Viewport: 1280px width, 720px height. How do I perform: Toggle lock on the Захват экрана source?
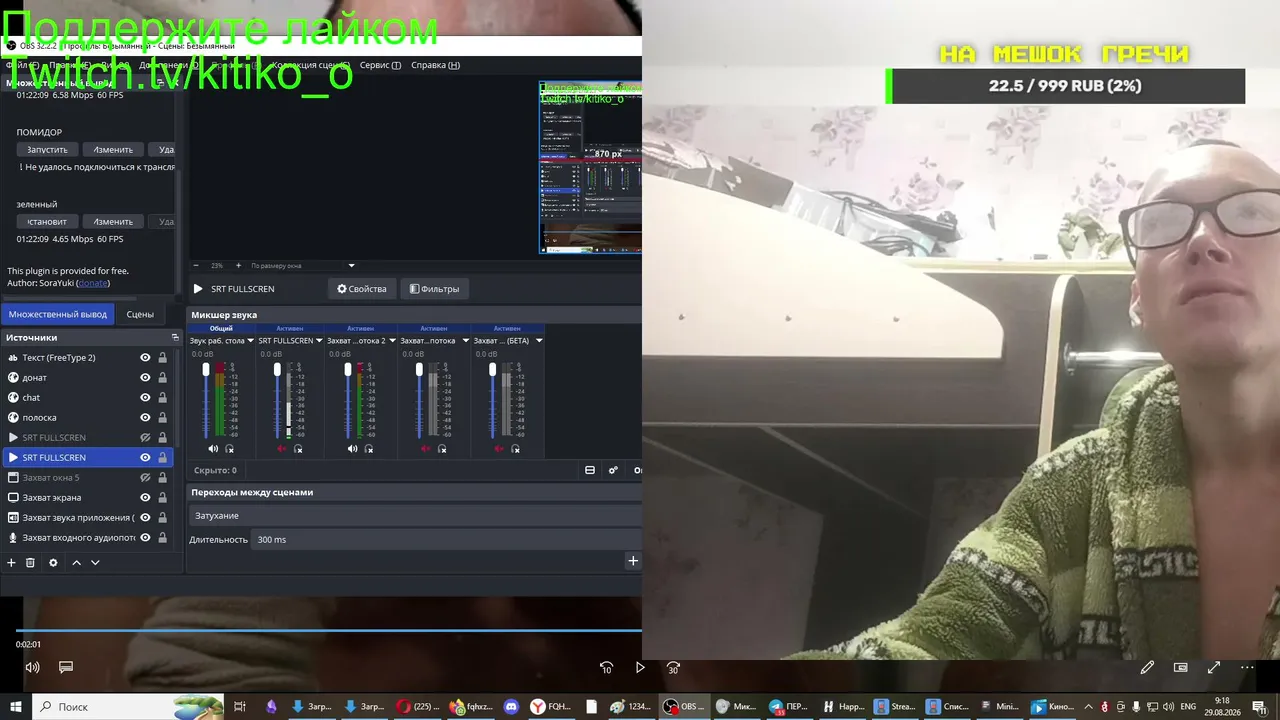(162, 498)
